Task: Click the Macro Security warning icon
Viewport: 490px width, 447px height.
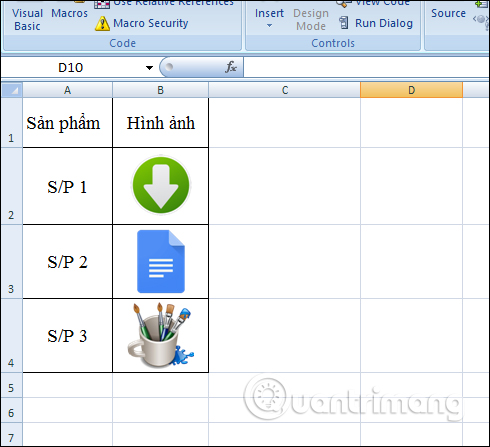Action: click(102, 23)
